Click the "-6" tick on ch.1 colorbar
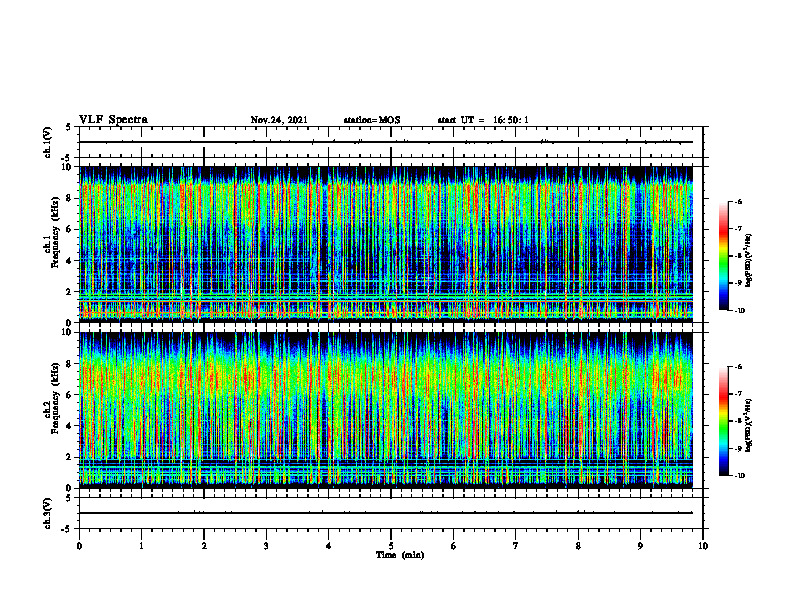The image size is (792, 612). [x=738, y=202]
